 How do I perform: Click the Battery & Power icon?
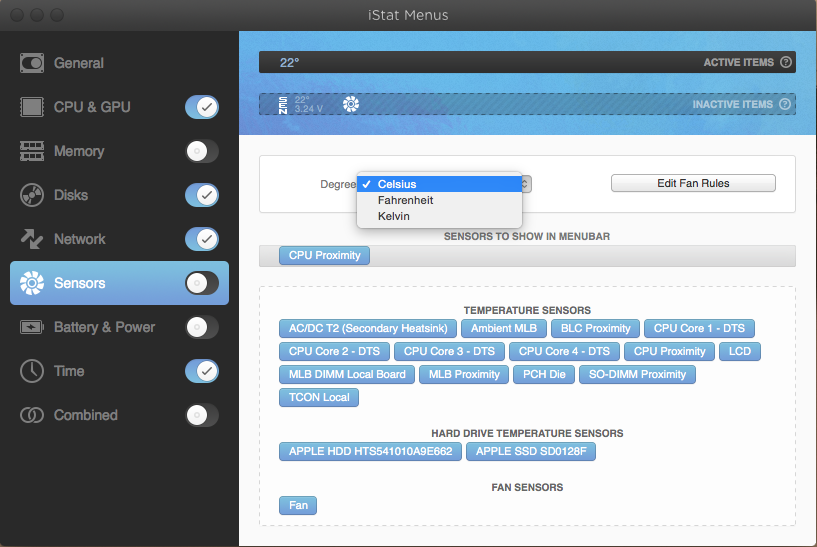click(32, 327)
